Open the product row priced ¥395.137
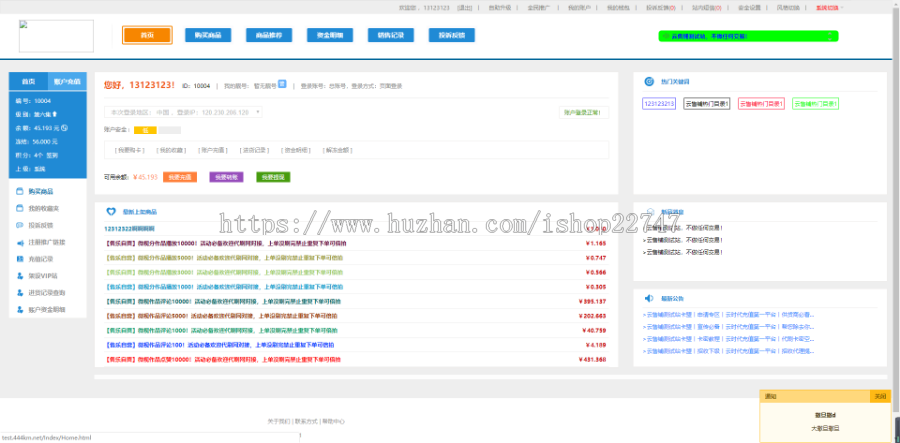 coord(356,301)
